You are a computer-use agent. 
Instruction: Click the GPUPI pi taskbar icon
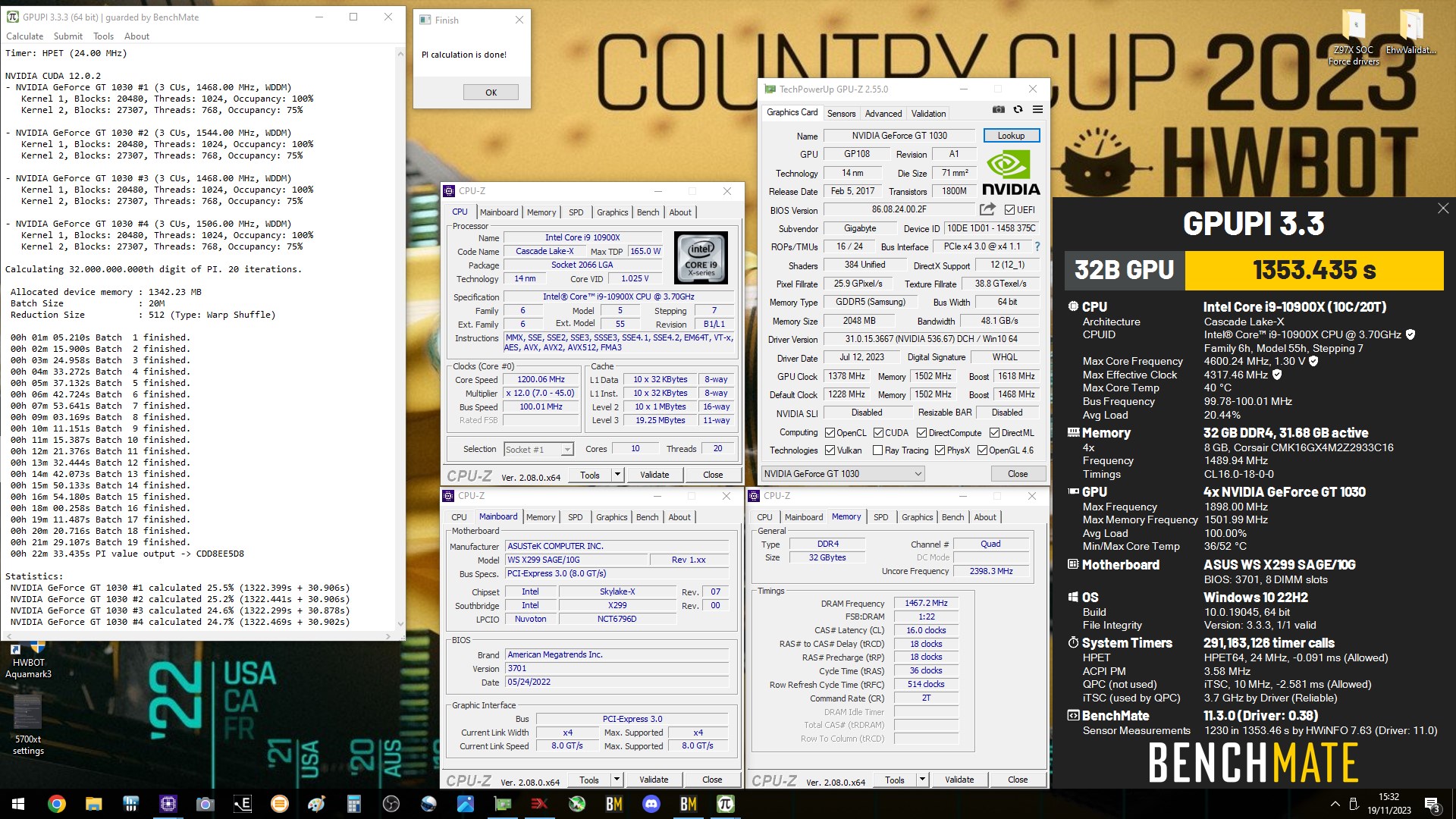point(725,804)
